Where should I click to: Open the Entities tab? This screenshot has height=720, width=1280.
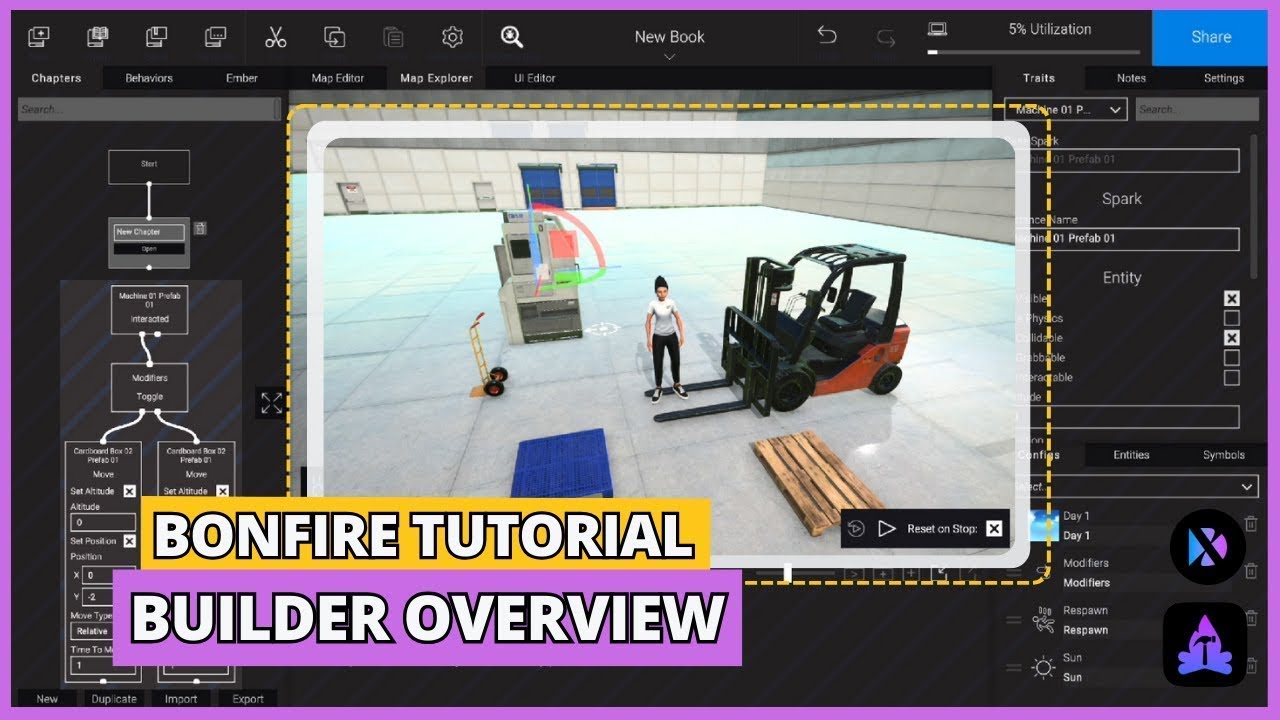click(1131, 455)
